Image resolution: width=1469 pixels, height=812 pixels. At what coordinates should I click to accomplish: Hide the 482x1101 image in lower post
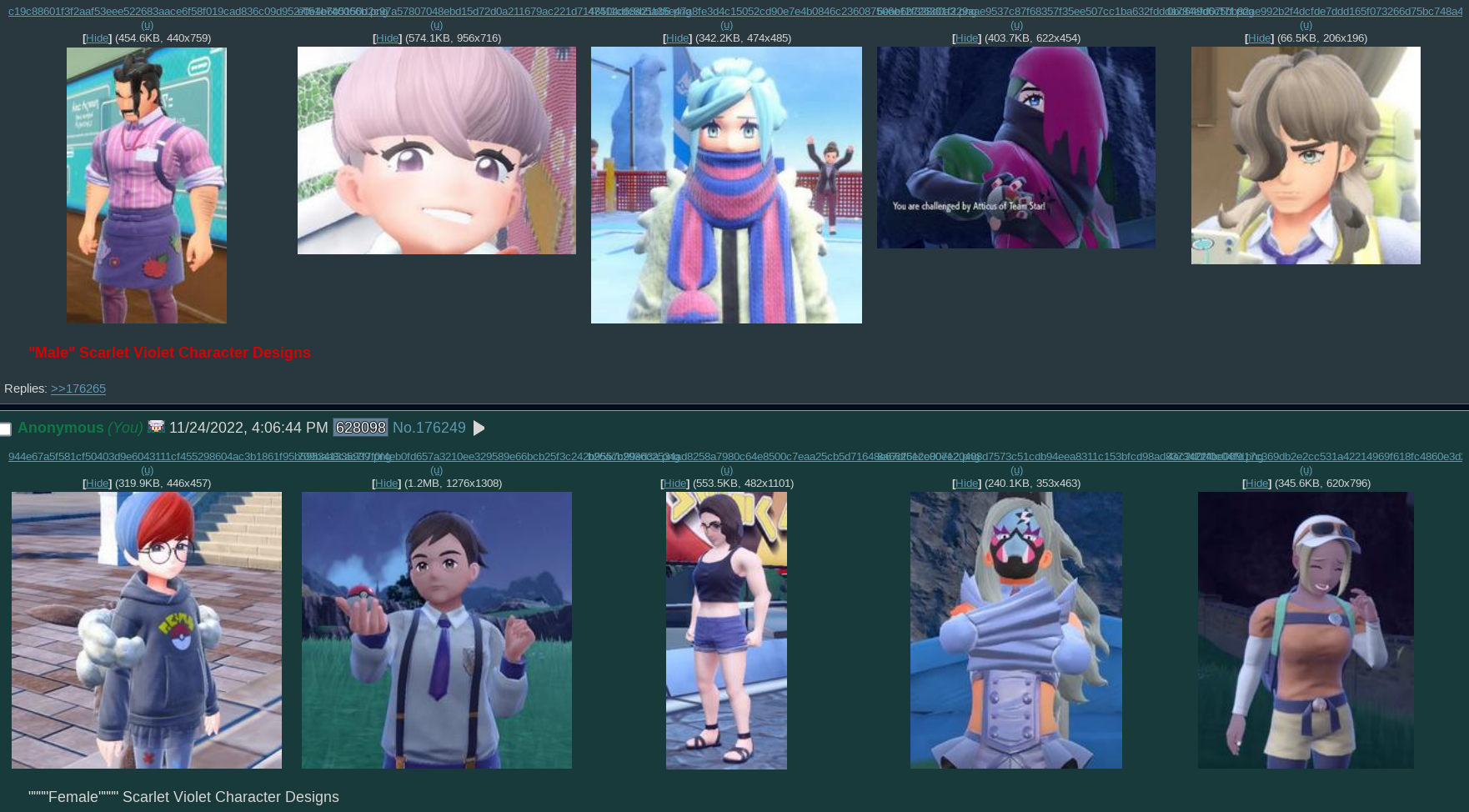(x=674, y=484)
